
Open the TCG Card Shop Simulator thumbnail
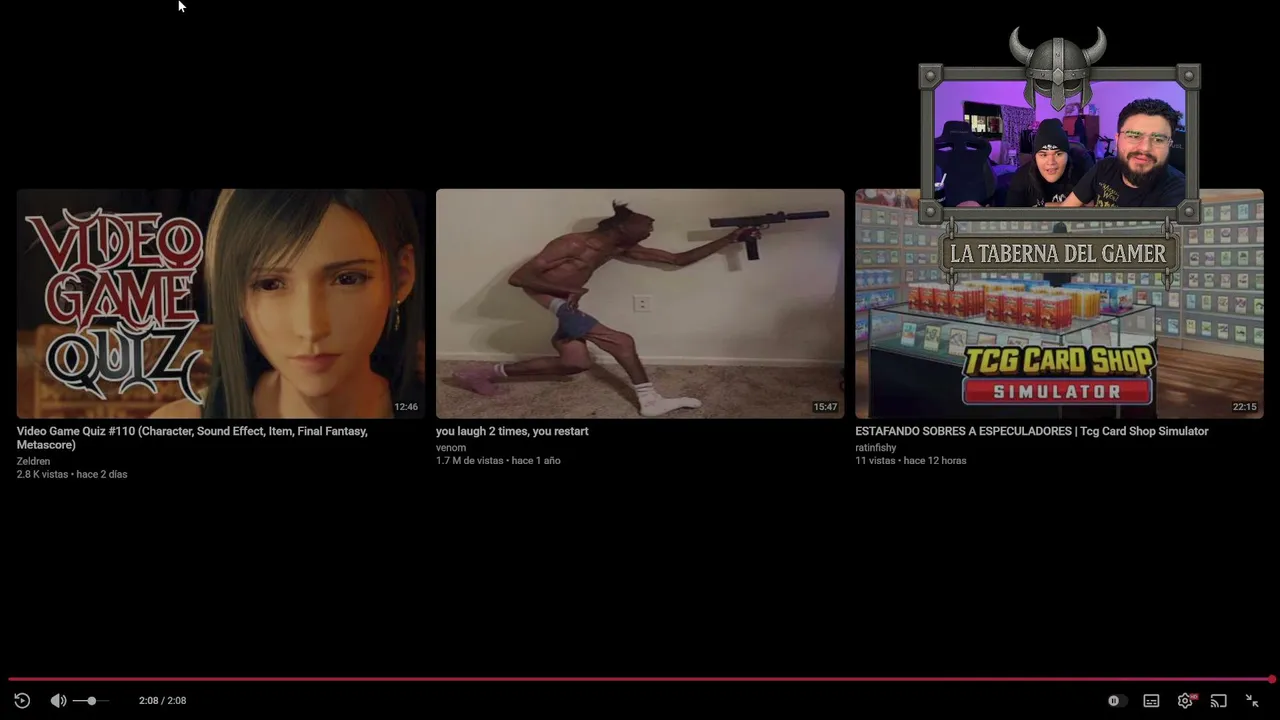pyautogui.click(x=1059, y=304)
